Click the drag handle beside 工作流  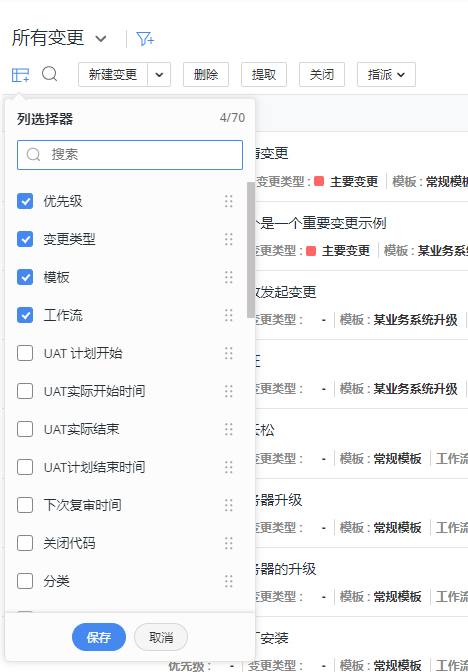pos(229,315)
